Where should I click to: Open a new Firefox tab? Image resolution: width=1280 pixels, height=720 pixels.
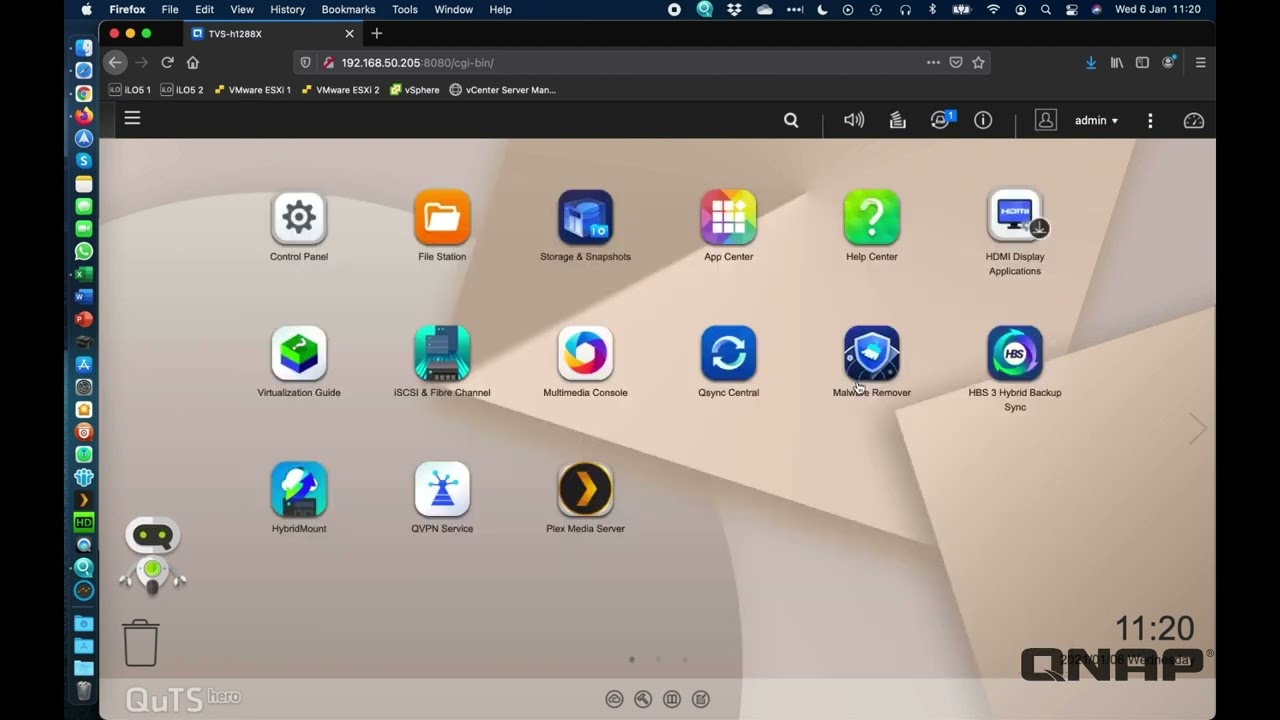tap(377, 33)
